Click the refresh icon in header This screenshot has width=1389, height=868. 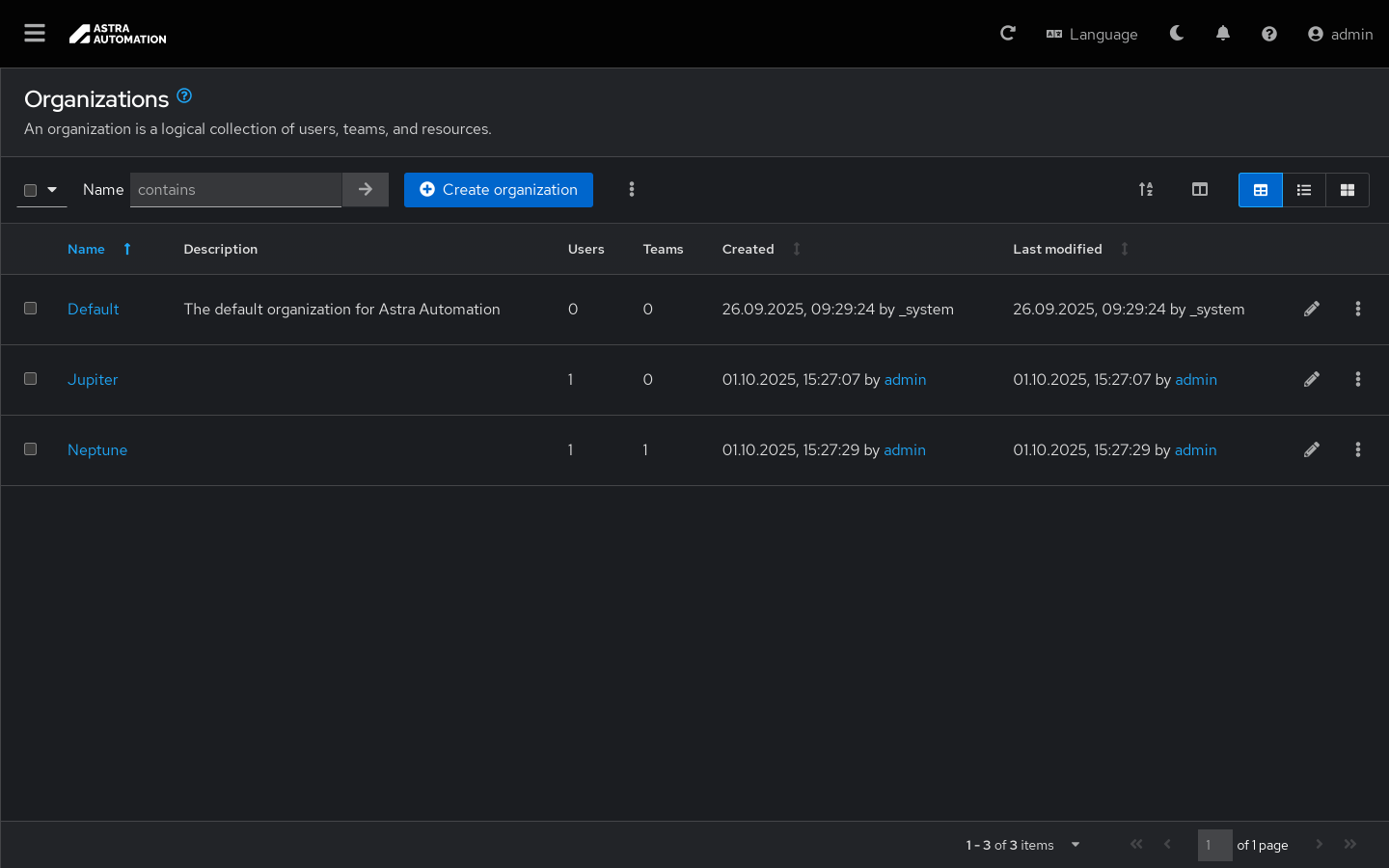click(x=1008, y=34)
